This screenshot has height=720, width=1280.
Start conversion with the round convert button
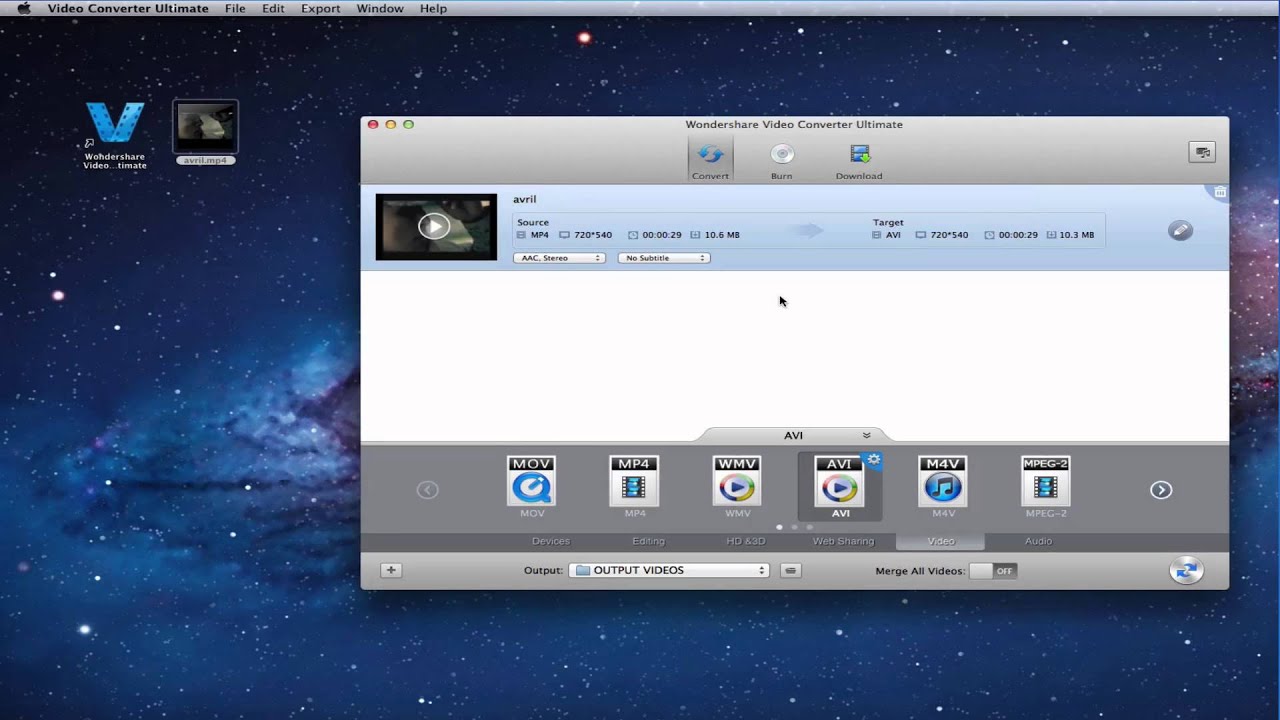click(1186, 570)
